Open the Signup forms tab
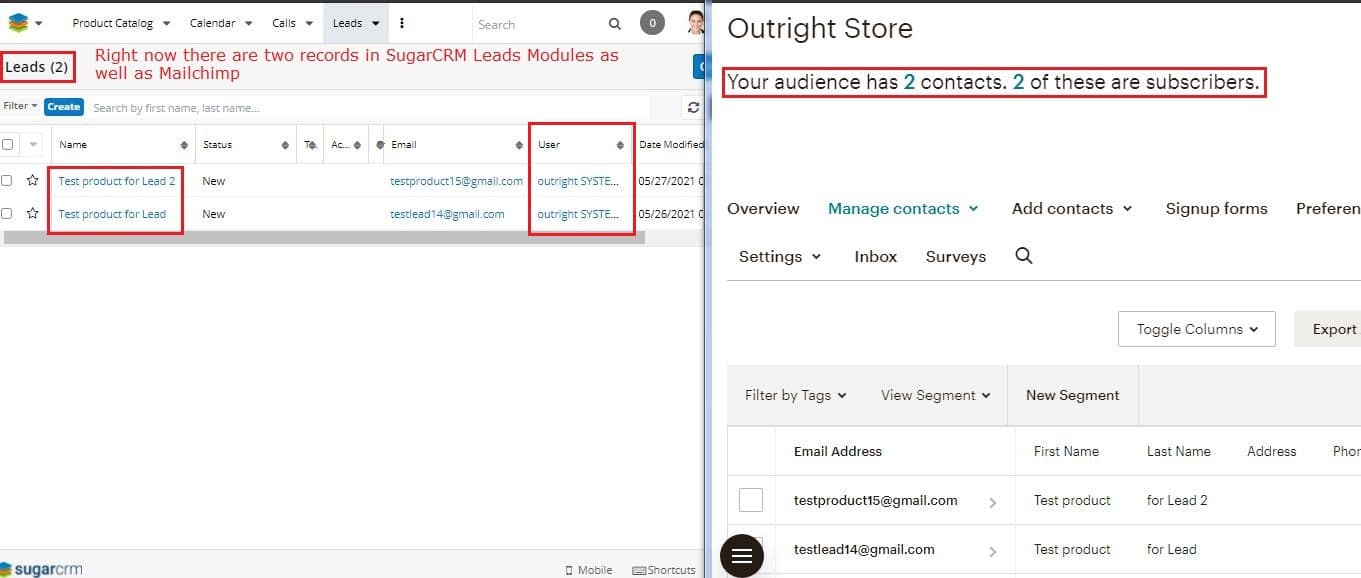The image size is (1361, 578). click(1216, 208)
